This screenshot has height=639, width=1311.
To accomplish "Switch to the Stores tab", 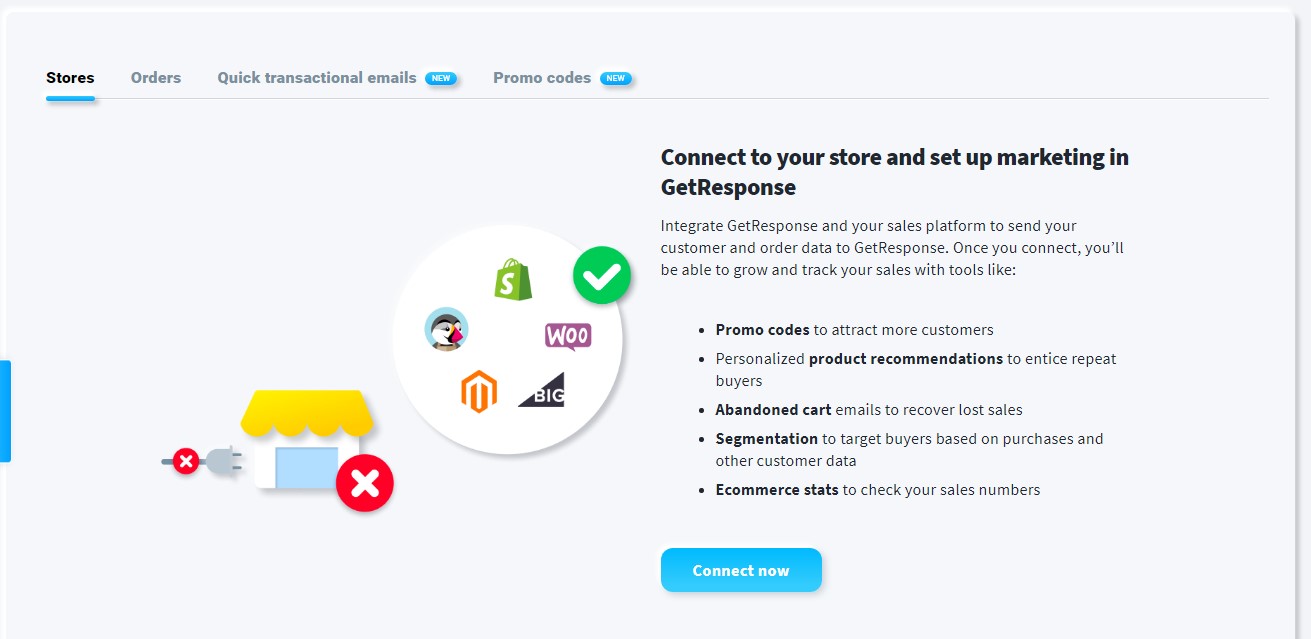I will (70, 78).
